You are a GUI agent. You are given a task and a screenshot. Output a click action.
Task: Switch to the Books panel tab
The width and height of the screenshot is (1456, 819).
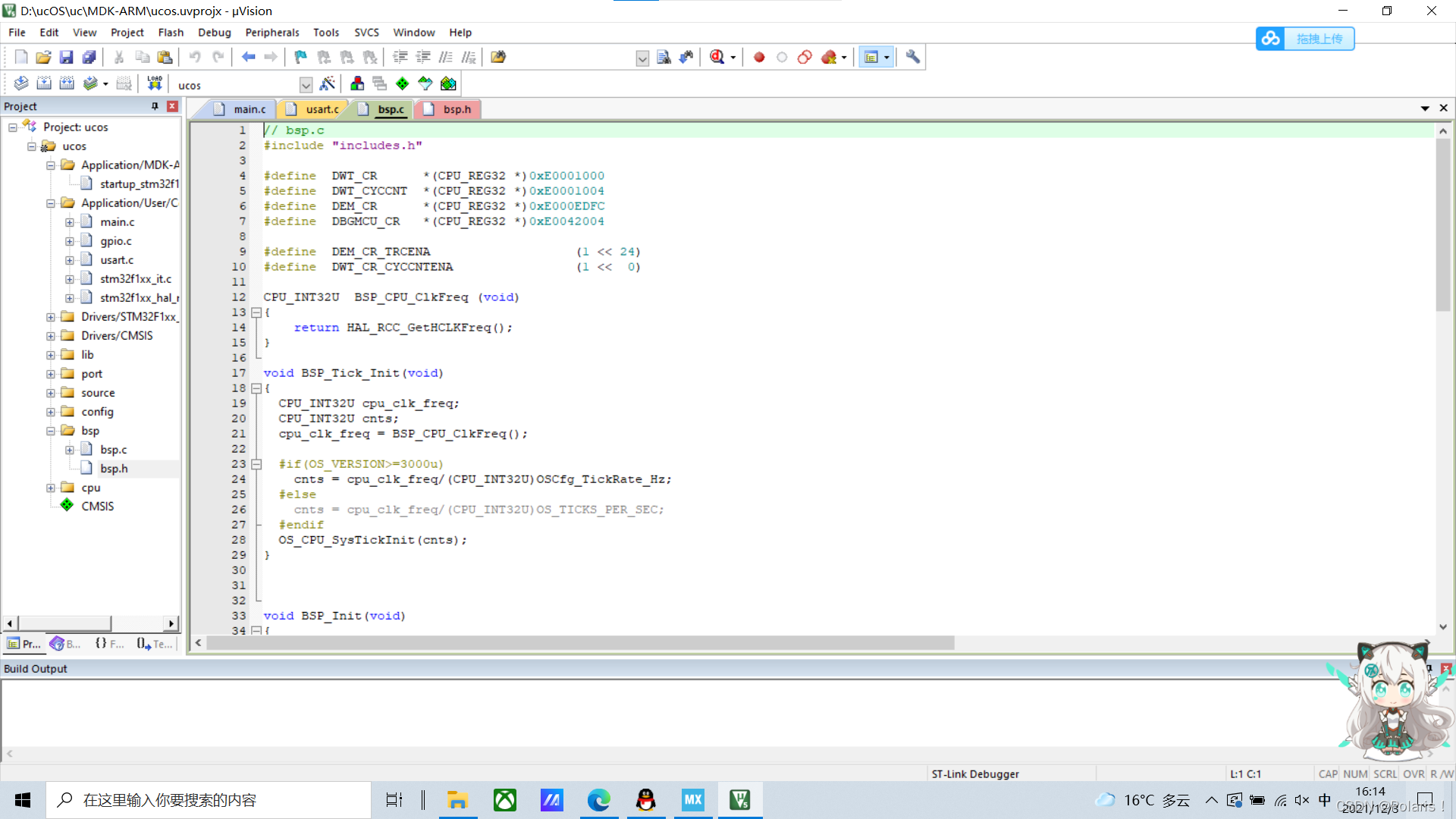coord(65,644)
